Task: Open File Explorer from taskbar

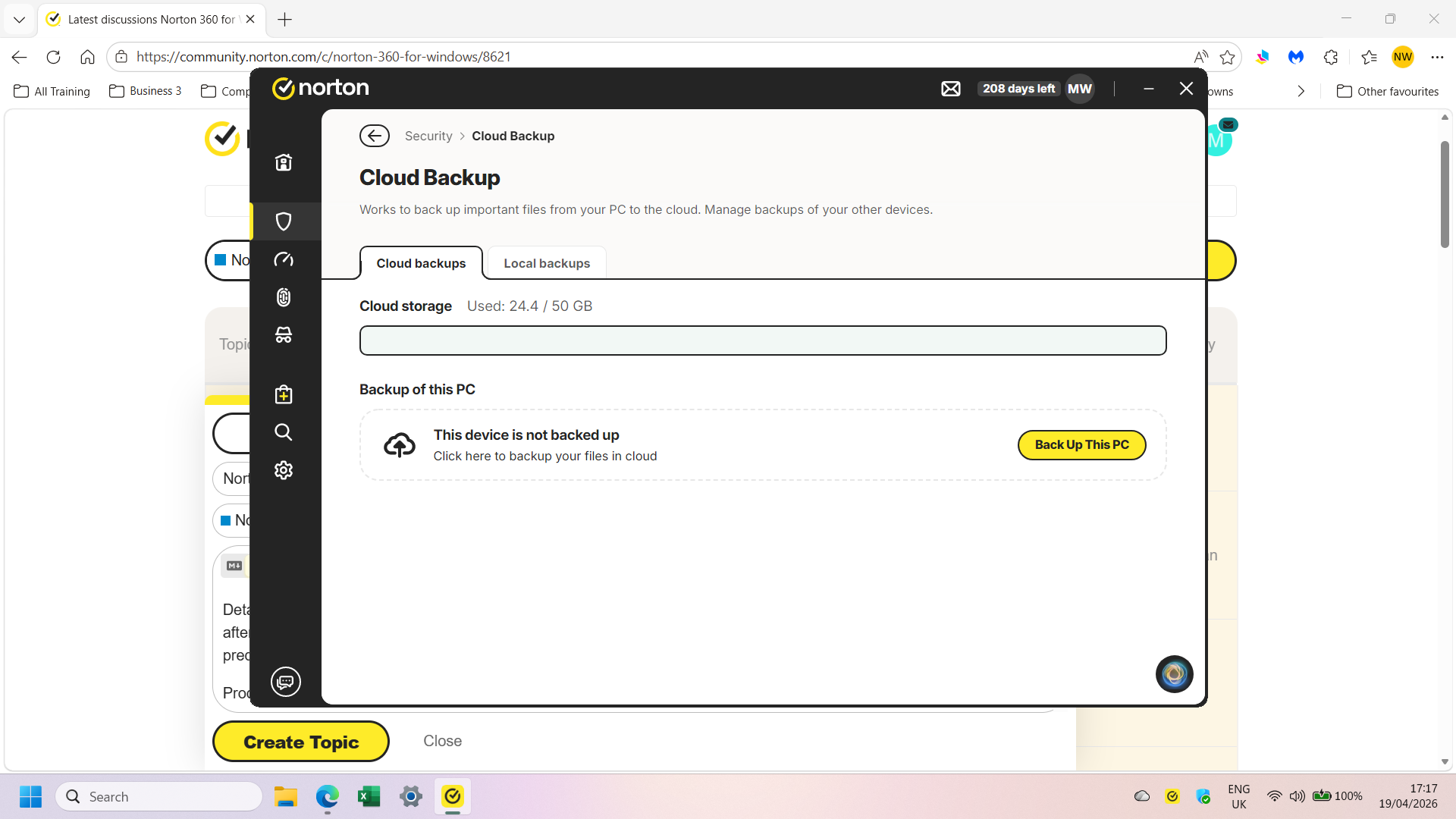Action: [x=285, y=796]
